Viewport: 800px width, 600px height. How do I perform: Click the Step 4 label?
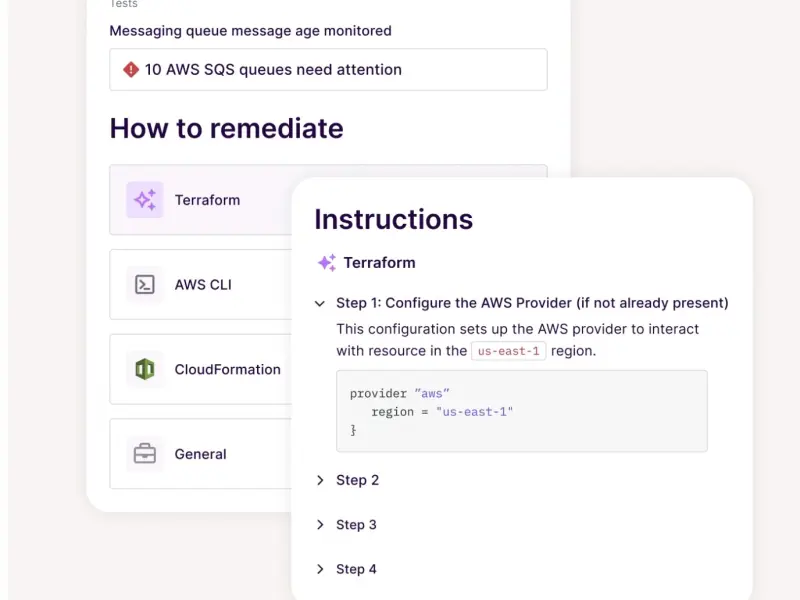[357, 569]
